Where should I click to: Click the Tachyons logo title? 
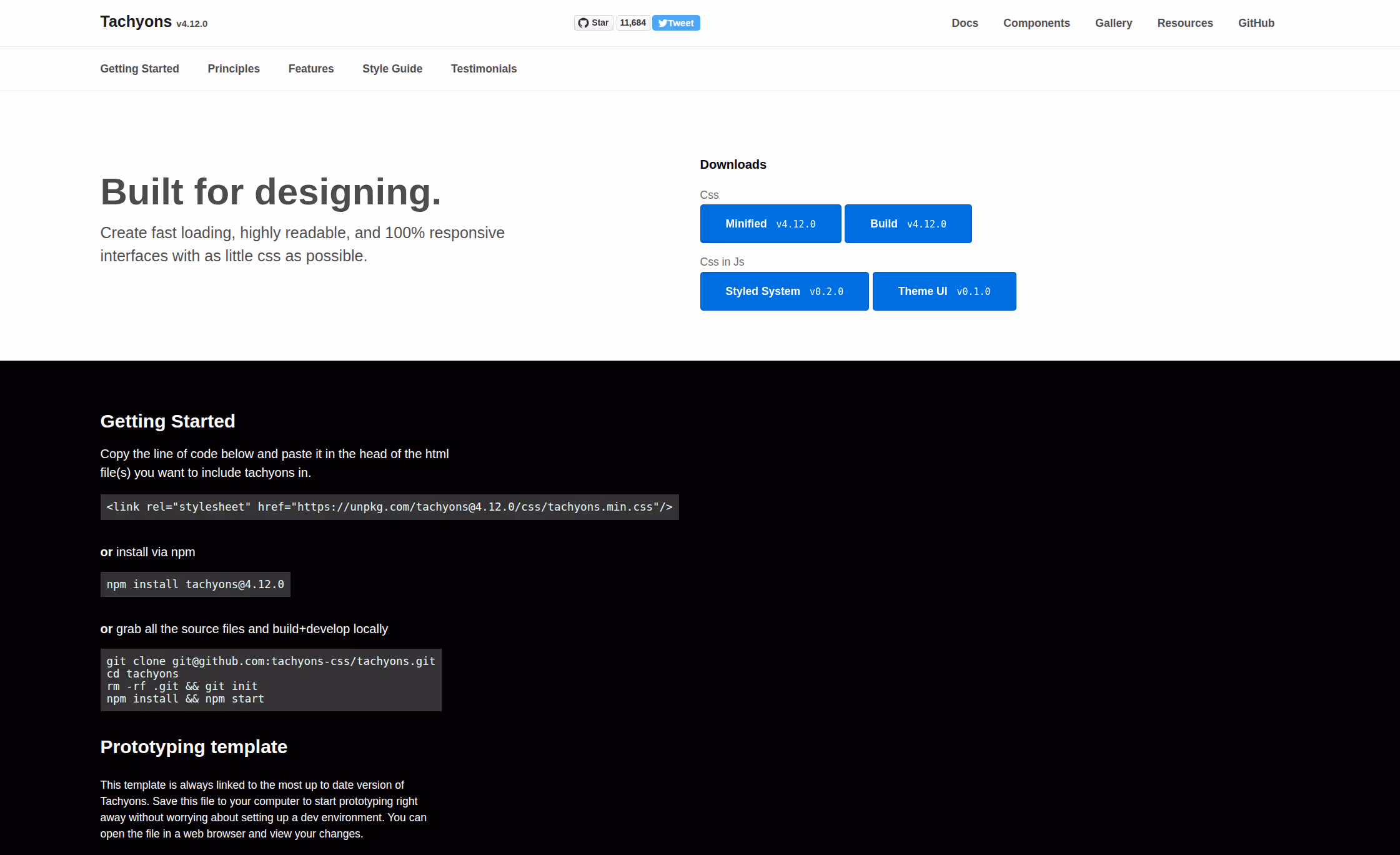pos(136,22)
